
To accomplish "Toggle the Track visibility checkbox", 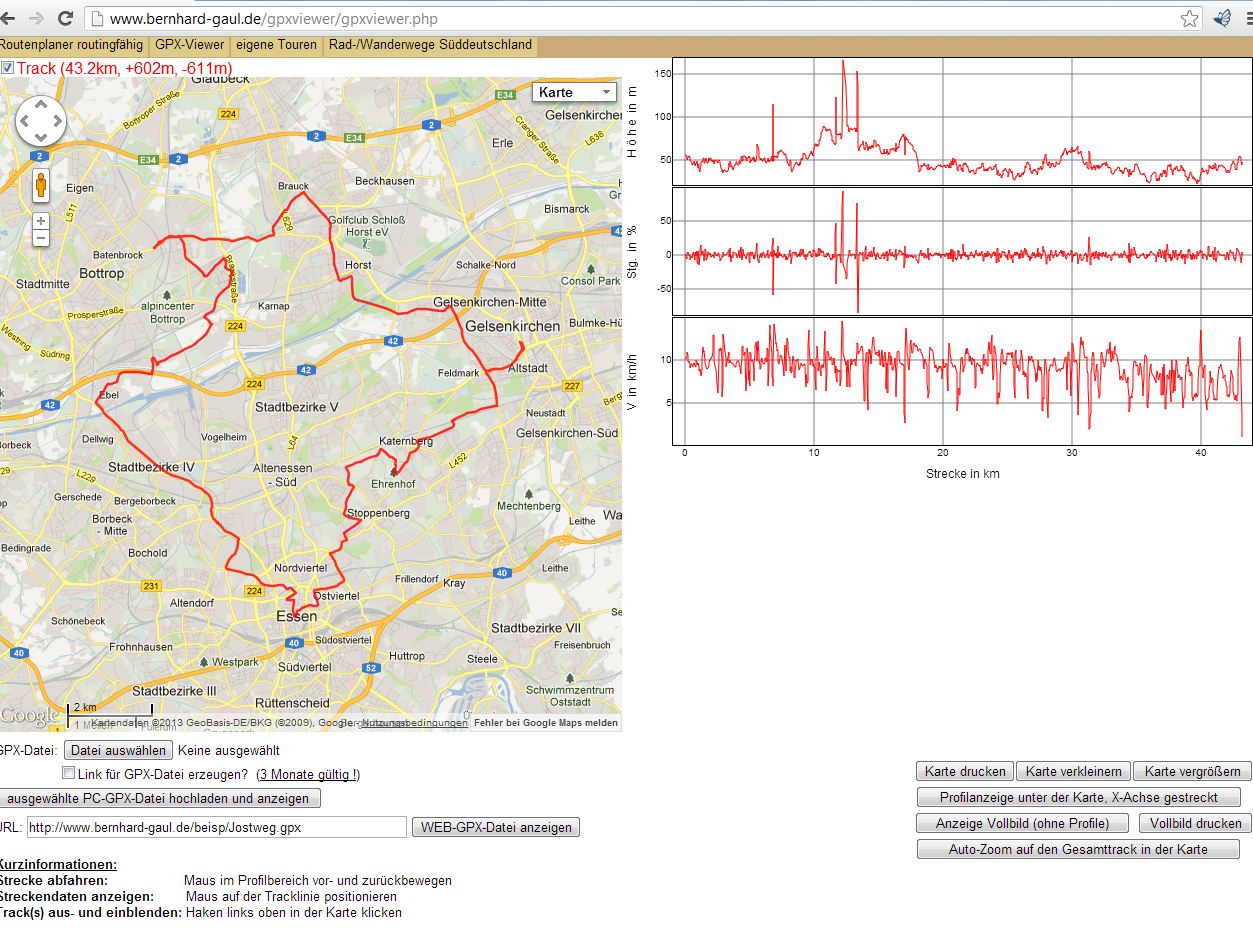I will [x=7, y=68].
